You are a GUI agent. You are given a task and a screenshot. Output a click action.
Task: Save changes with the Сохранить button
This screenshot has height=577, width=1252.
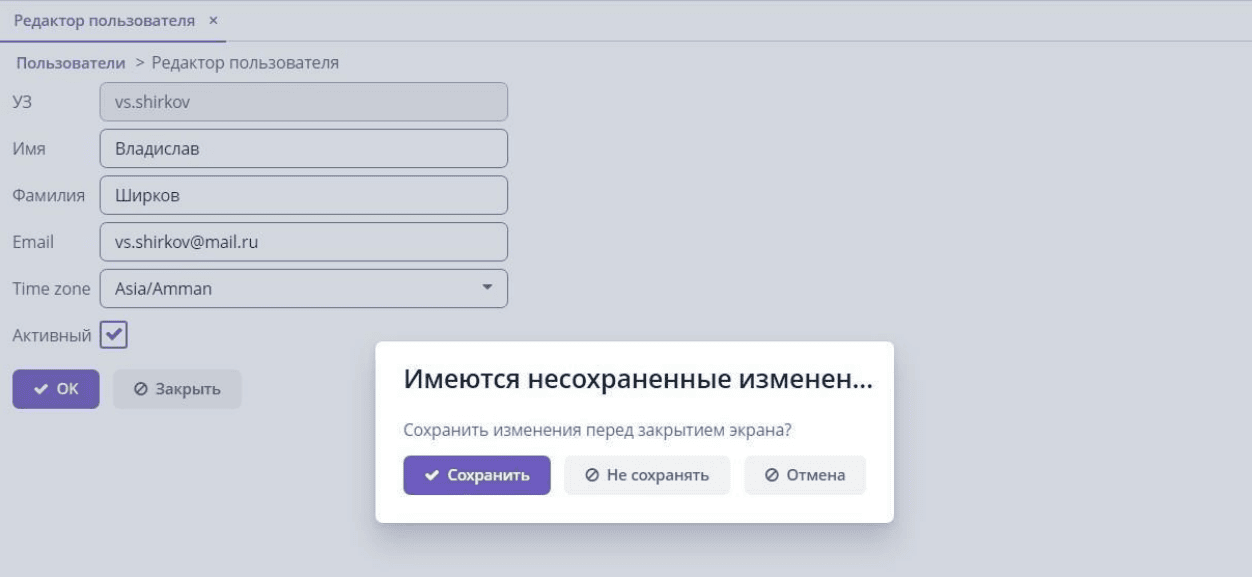pos(477,475)
